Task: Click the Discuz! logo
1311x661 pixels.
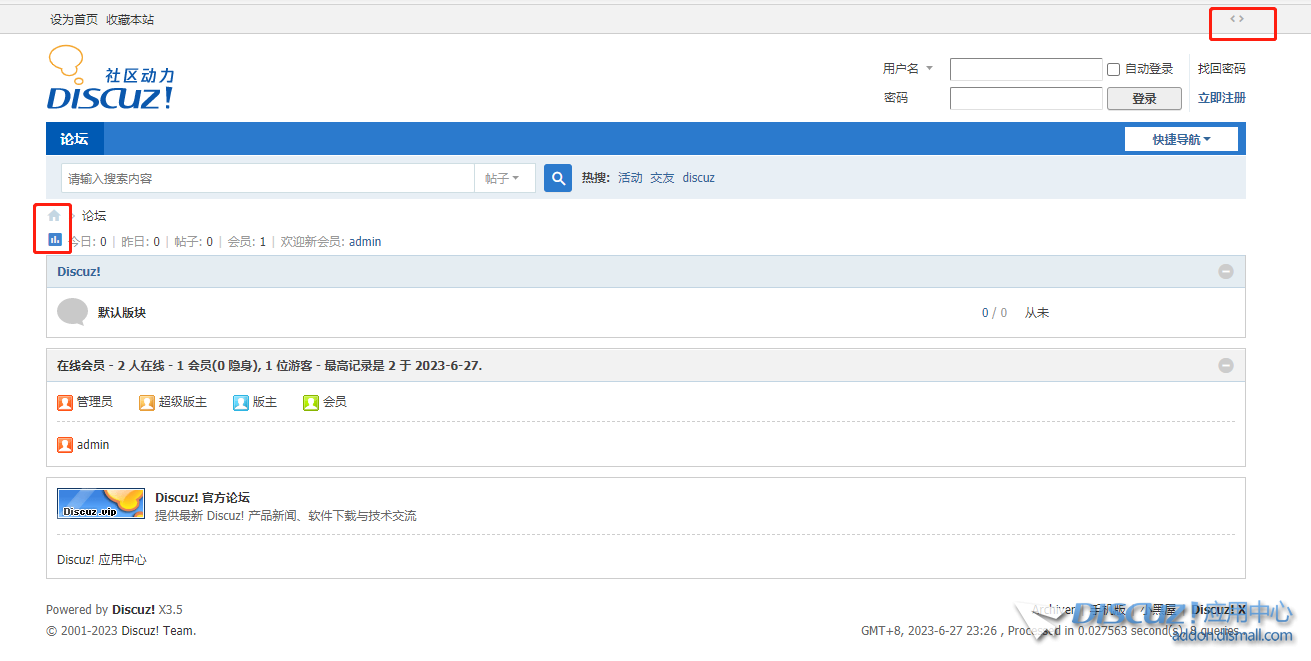Action: [x=111, y=79]
